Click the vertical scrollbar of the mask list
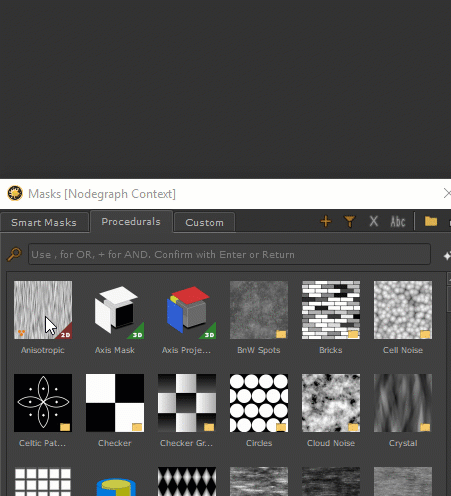This screenshot has height=496, width=451. (x=449, y=383)
